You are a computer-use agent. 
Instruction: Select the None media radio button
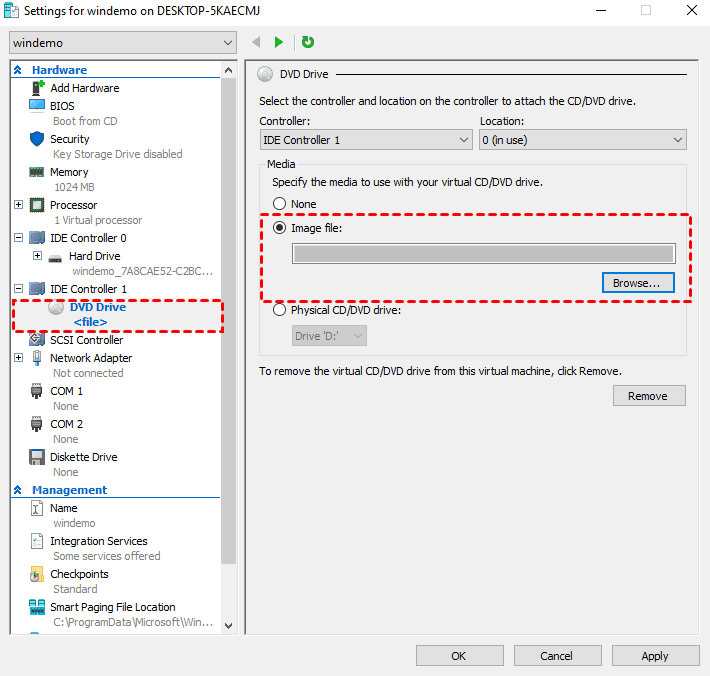click(279, 204)
